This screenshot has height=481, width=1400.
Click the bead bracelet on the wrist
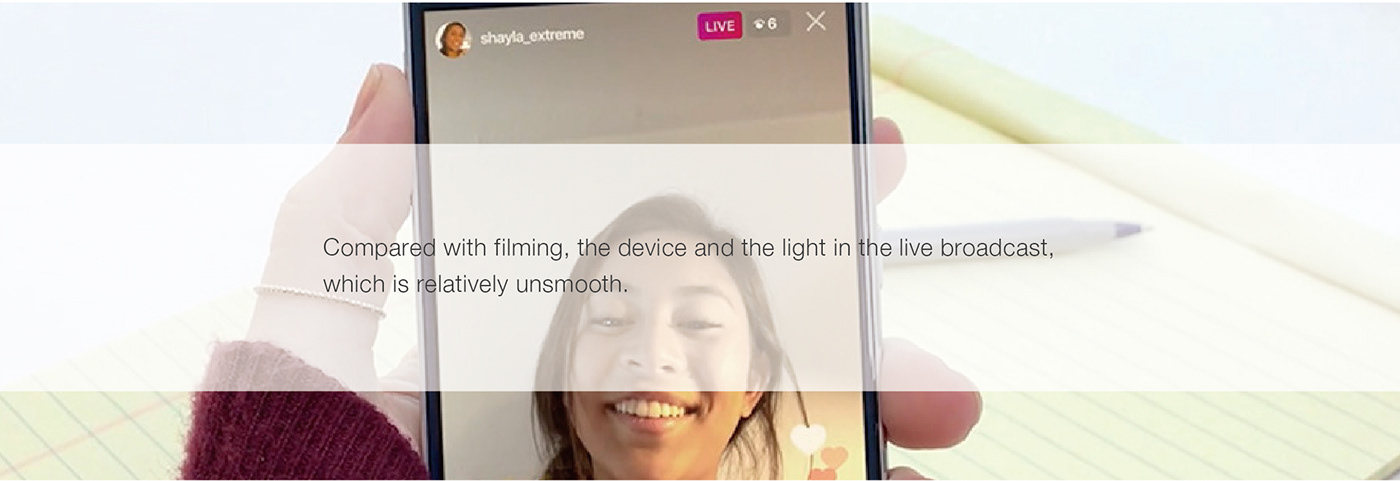[x=320, y=298]
